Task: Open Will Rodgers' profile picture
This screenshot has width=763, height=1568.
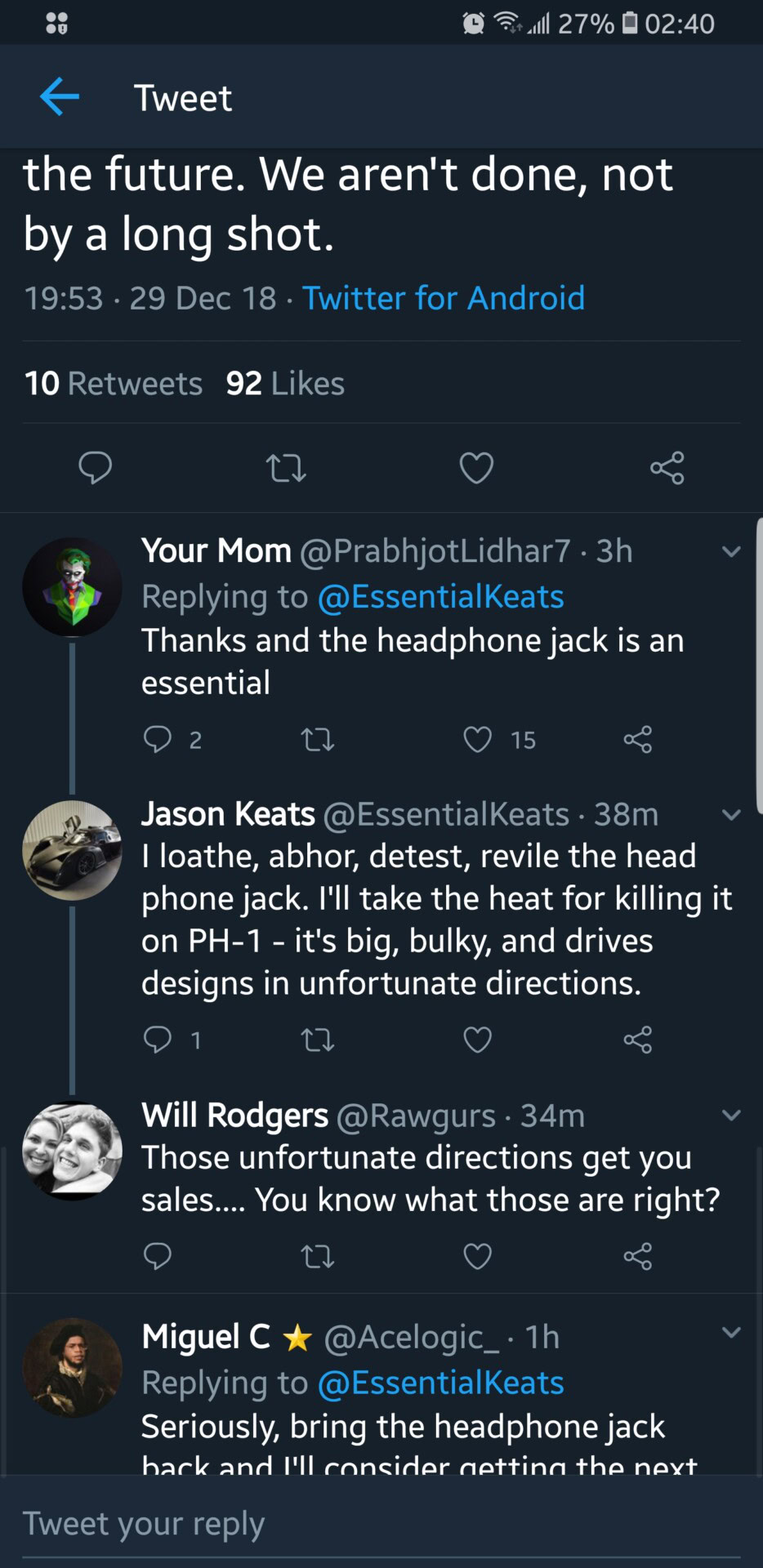Action: pyautogui.click(x=72, y=1151)
